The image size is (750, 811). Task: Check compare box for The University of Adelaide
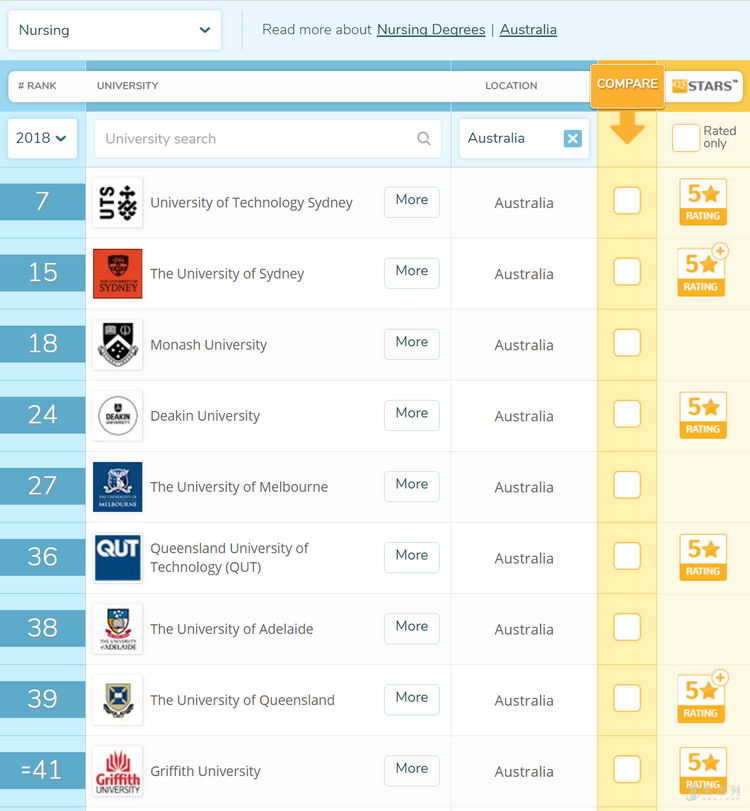[x=627, y=627]
